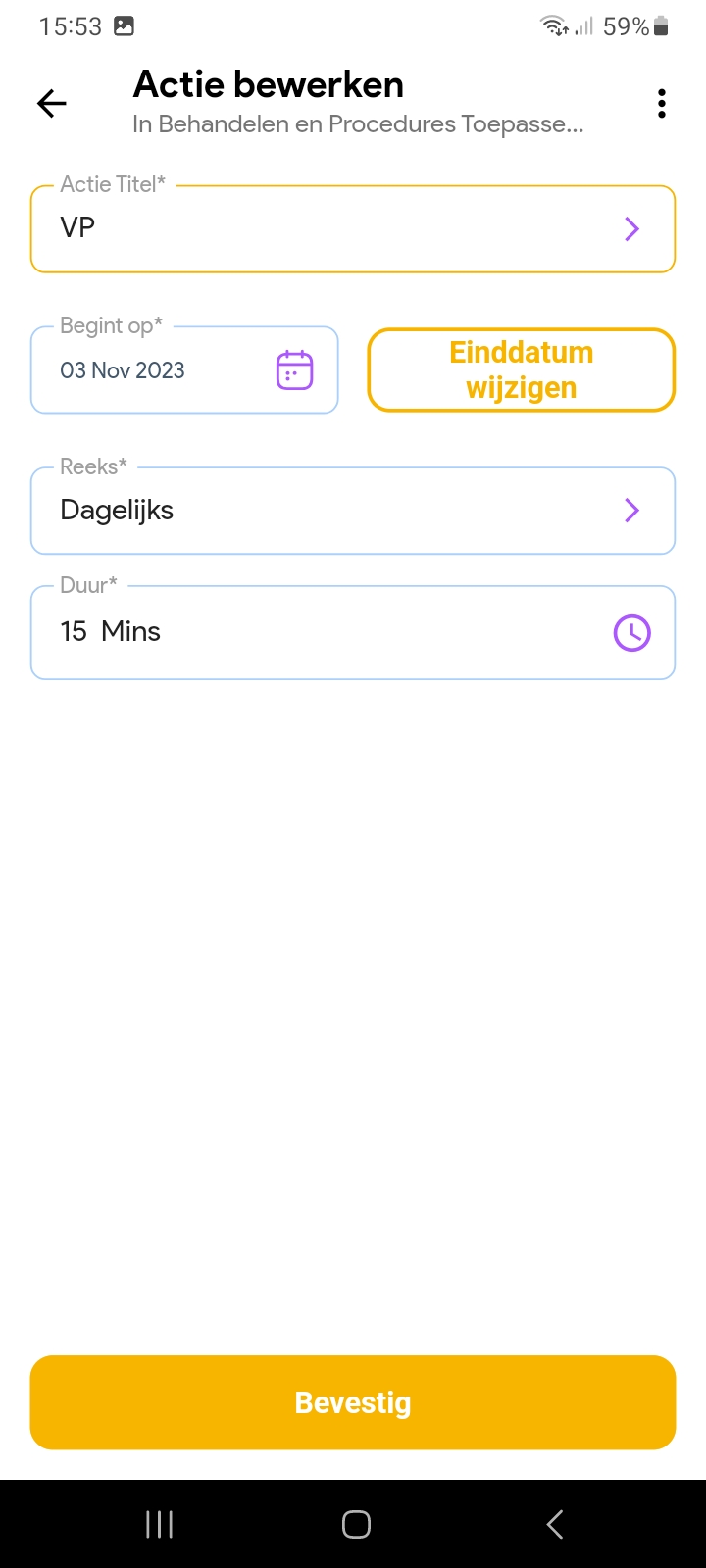Tap the Actie bewerken page title

[x=269, y=85]
